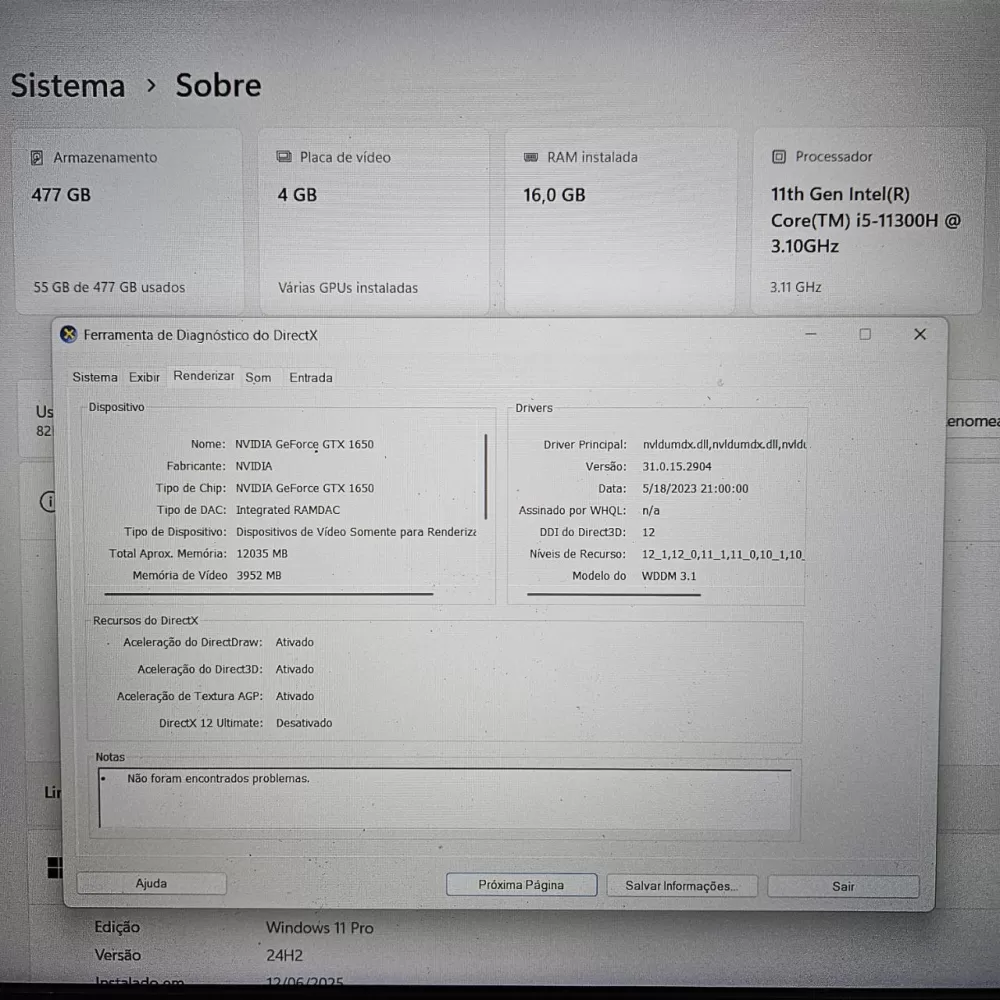The image size is (1000, 1000).
Task: Click the Total Aprox. Memória 12035 MB value
Action: coord(262,554)
